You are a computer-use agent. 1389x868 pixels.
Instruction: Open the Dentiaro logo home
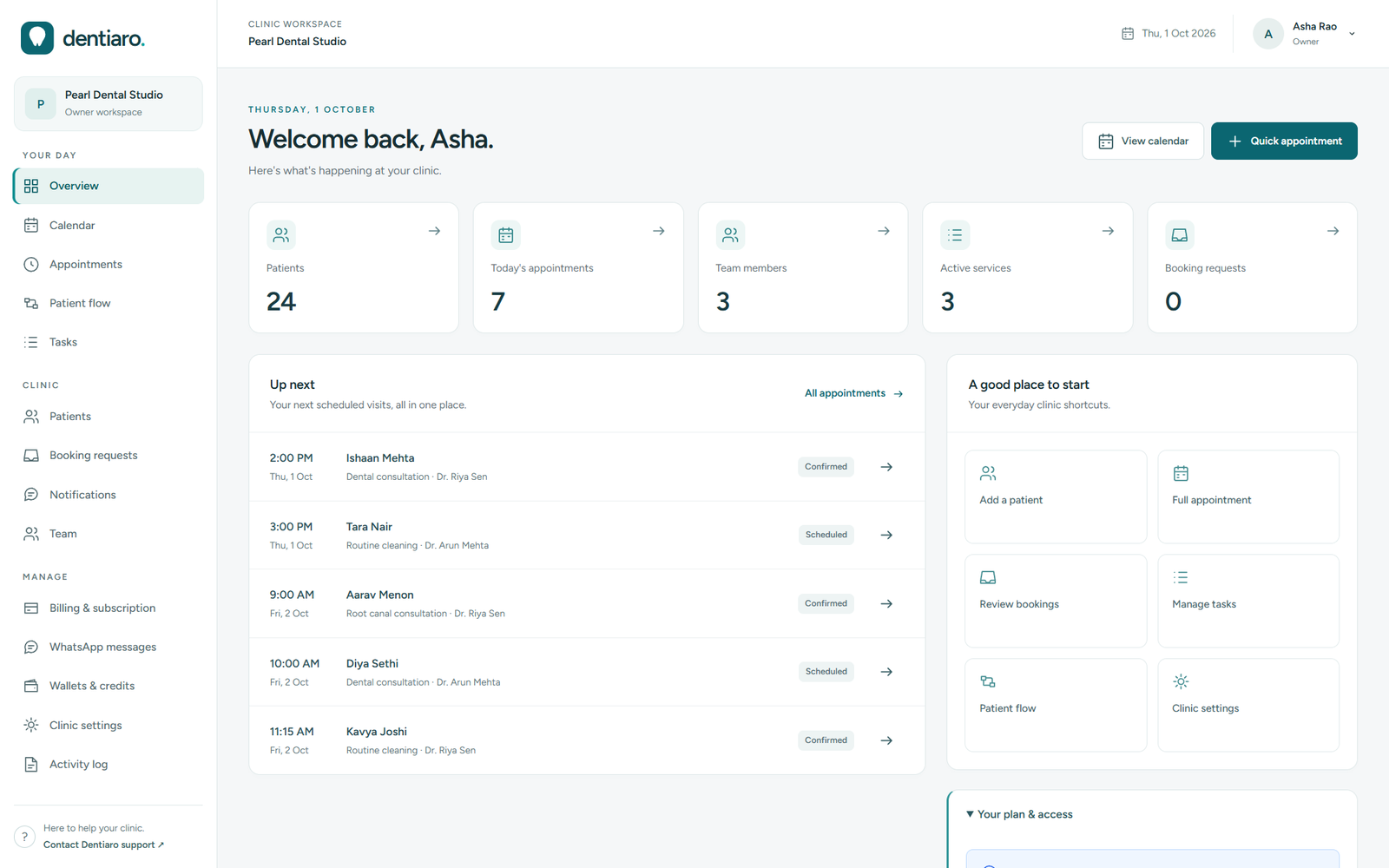click(x=82, y=38)
